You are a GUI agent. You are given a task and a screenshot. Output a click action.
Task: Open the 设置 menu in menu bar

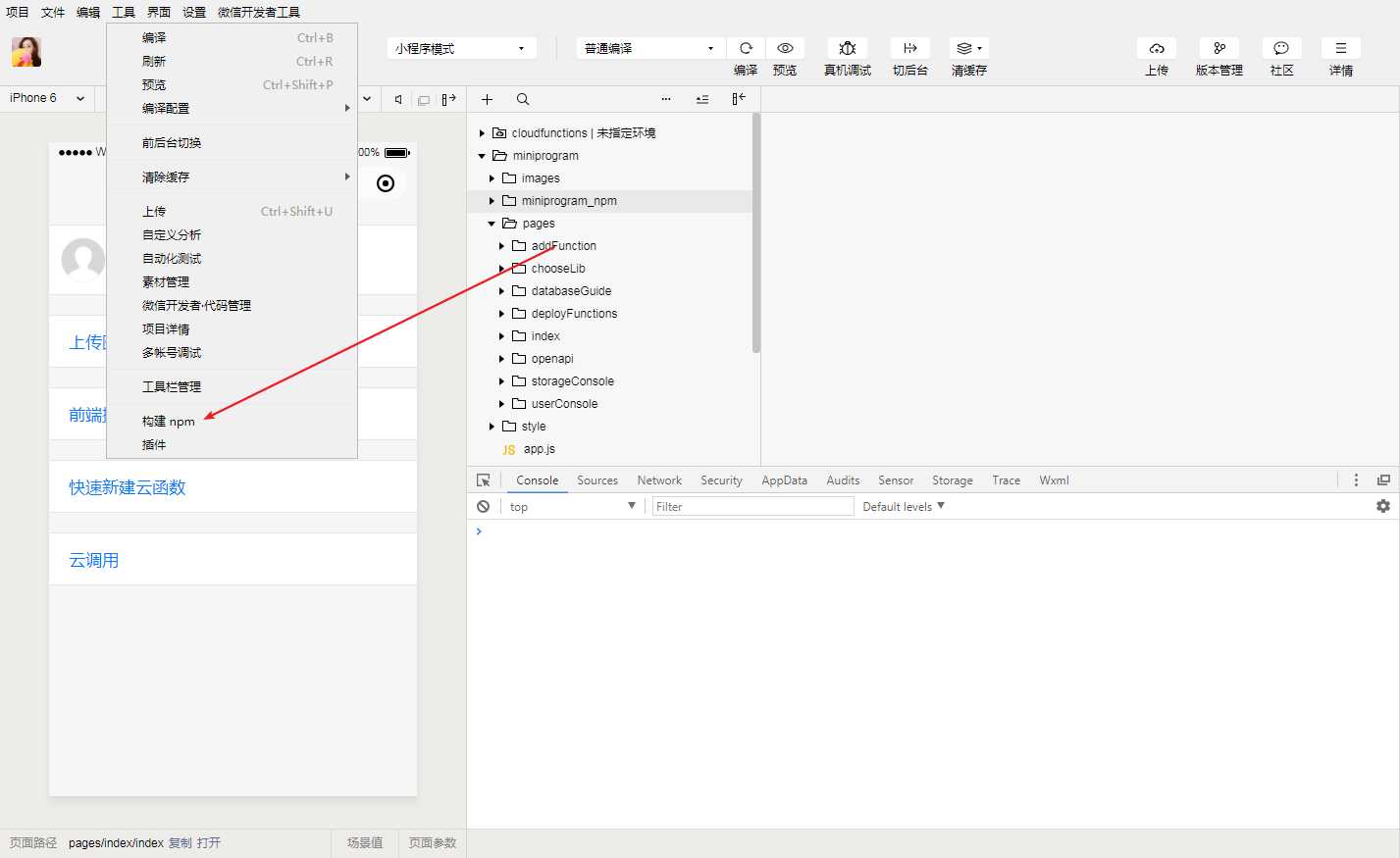tap(194, 12)
